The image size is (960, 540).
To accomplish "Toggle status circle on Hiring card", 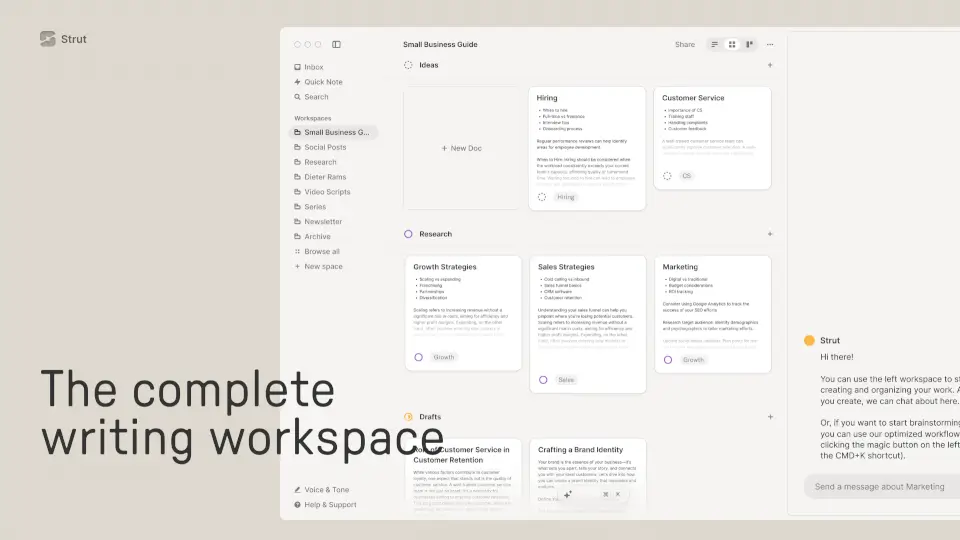I will point(542,197).
